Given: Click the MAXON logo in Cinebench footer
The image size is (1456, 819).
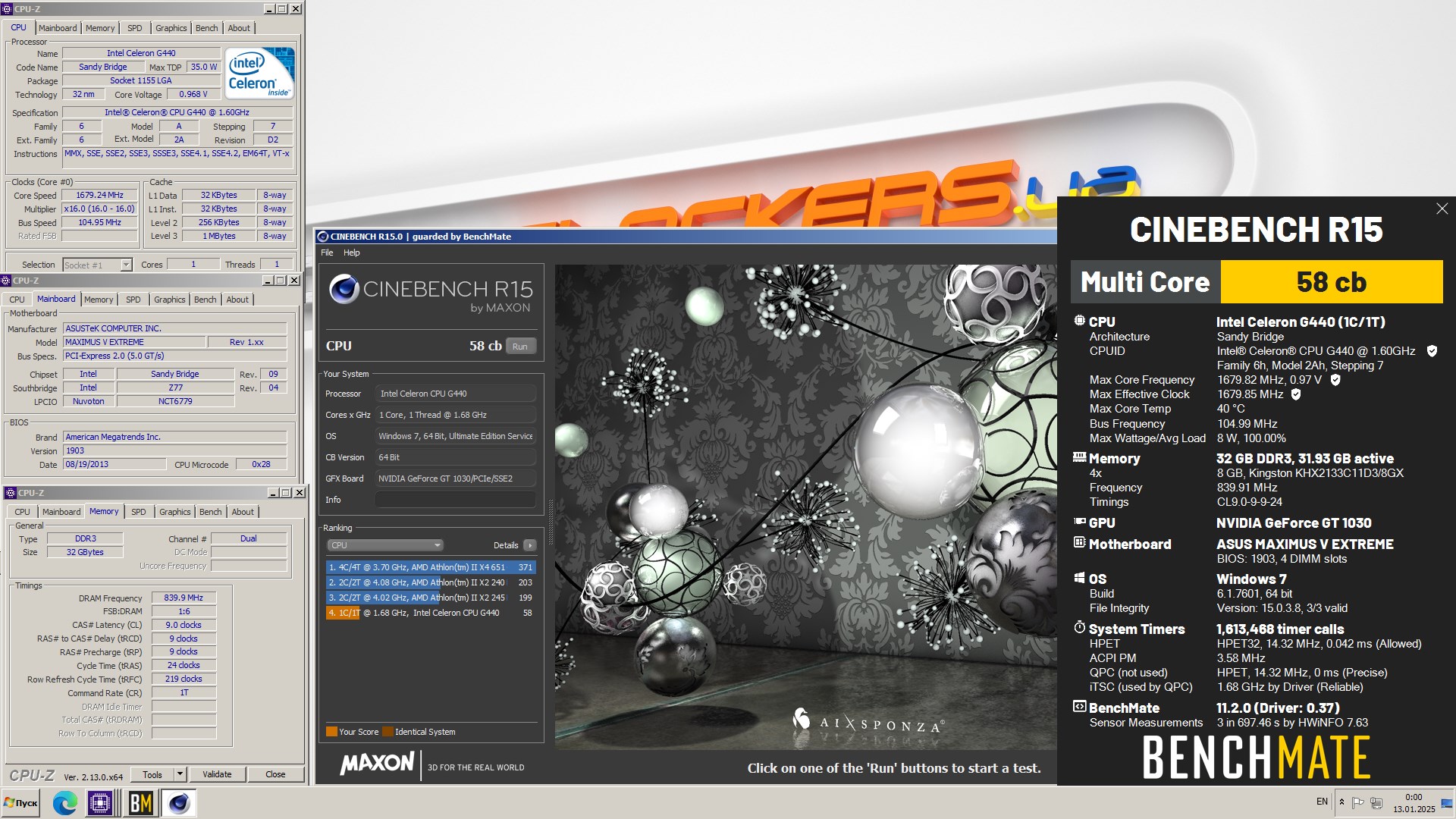Looking at the screenshot, I should click(377, 764).
